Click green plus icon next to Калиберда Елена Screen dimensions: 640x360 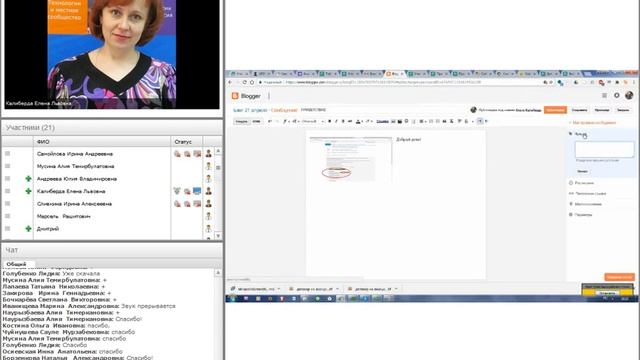28,191
